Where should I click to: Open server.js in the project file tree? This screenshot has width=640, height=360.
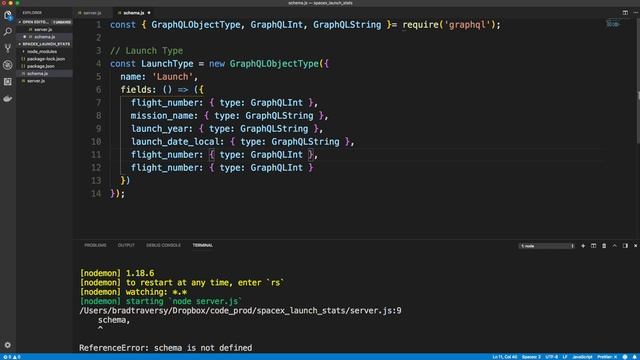36,81
